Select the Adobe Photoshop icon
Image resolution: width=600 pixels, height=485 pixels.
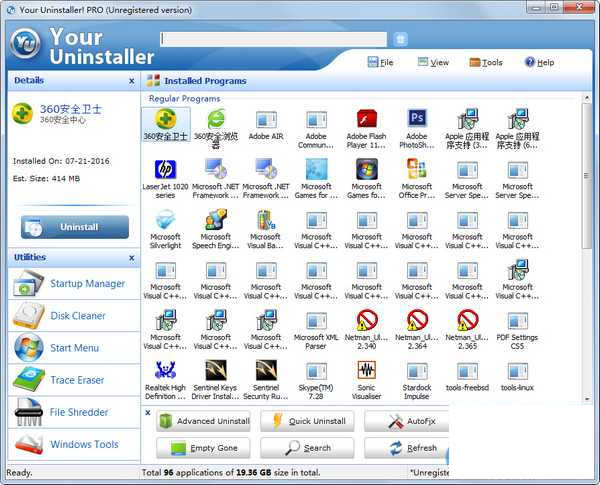[417, 119]
